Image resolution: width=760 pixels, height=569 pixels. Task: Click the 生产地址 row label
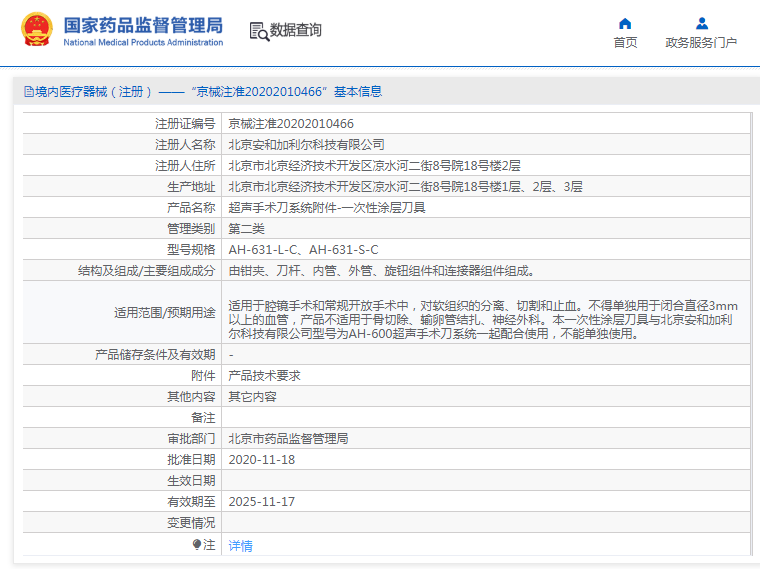tap(191, 187)
